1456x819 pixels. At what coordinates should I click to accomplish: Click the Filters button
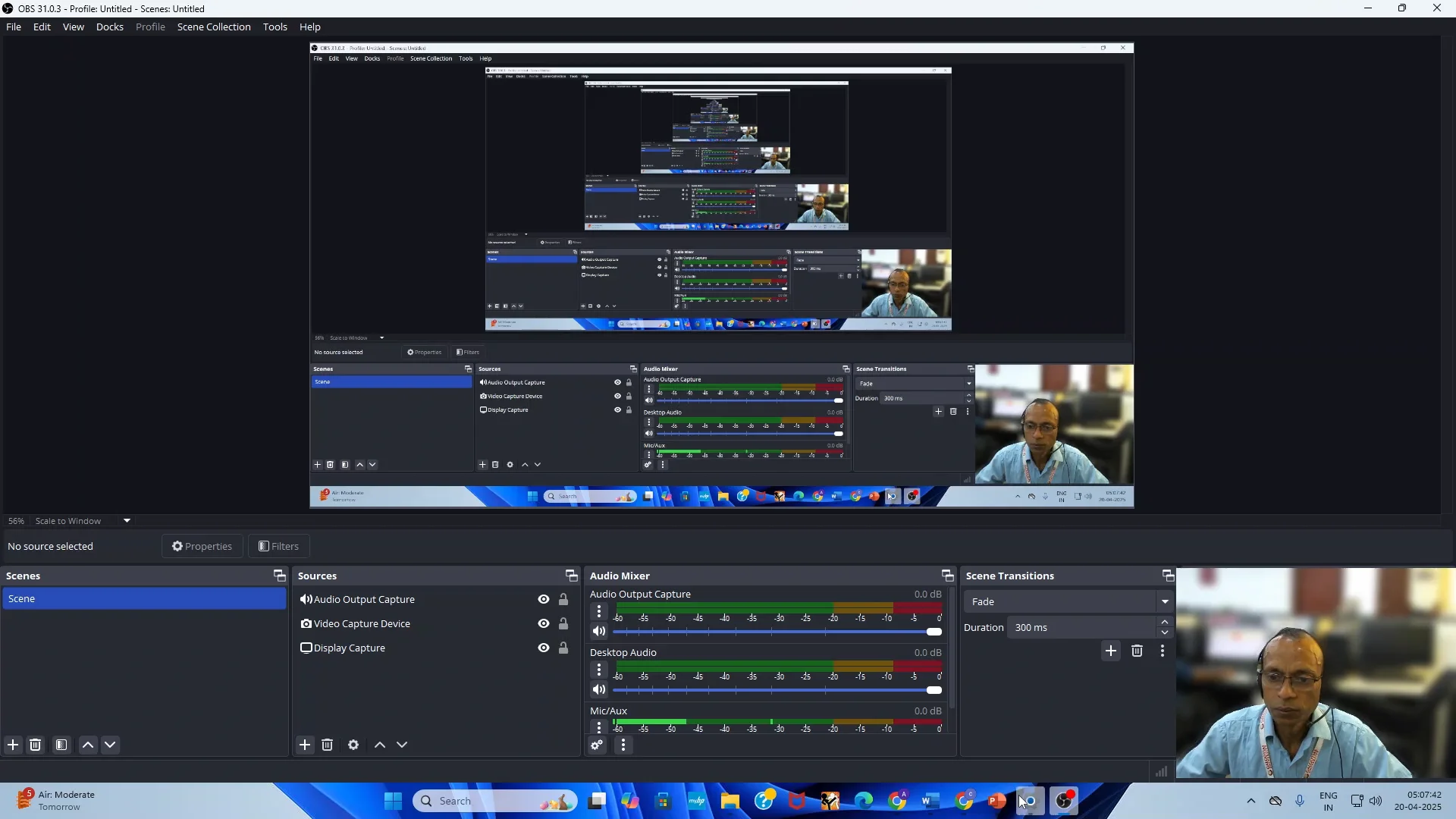[x=278, y=546]
